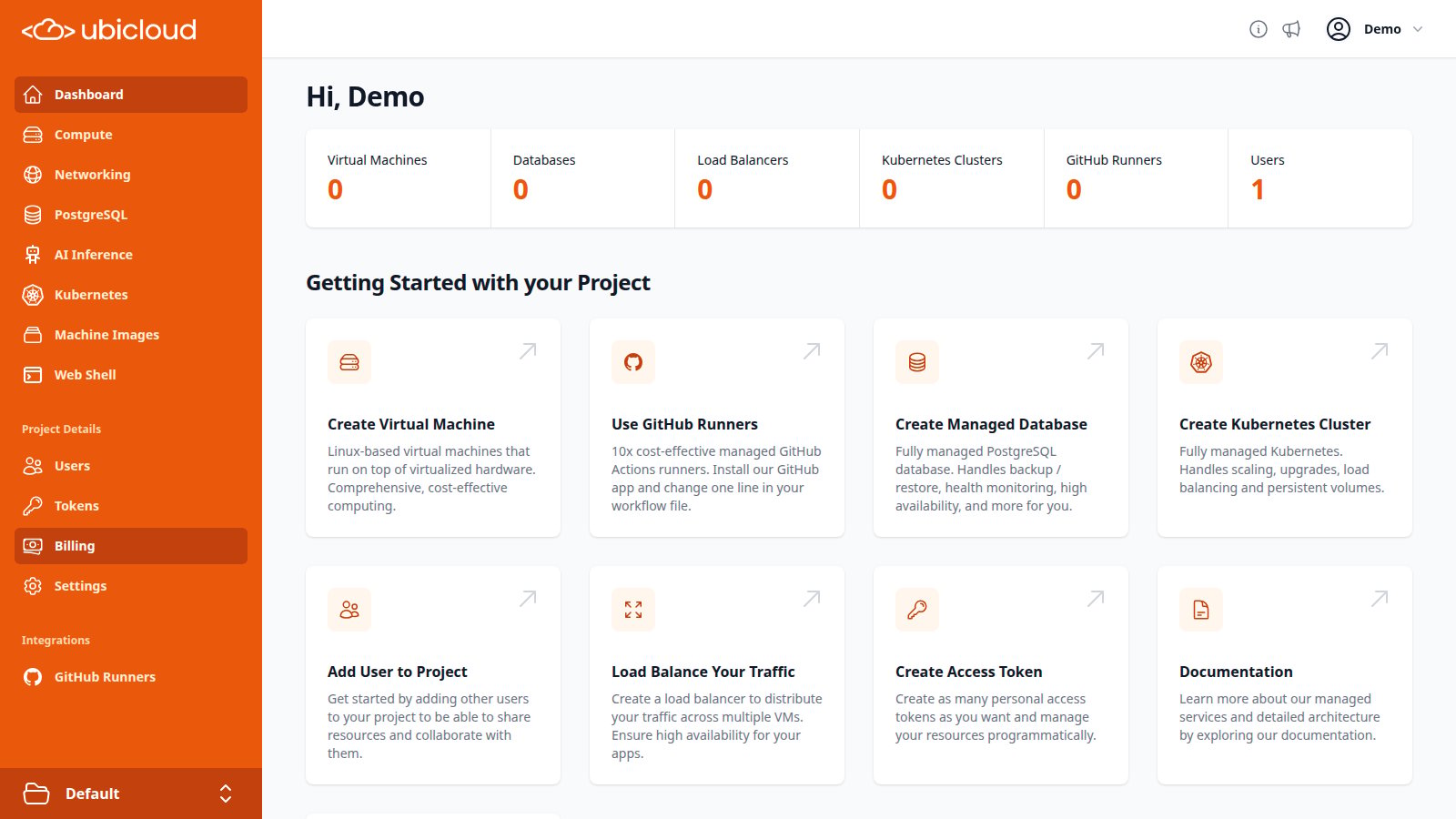This screenshot has width=1456, height=819.
Task: Click the Machine Images icon
Action: 33,335
